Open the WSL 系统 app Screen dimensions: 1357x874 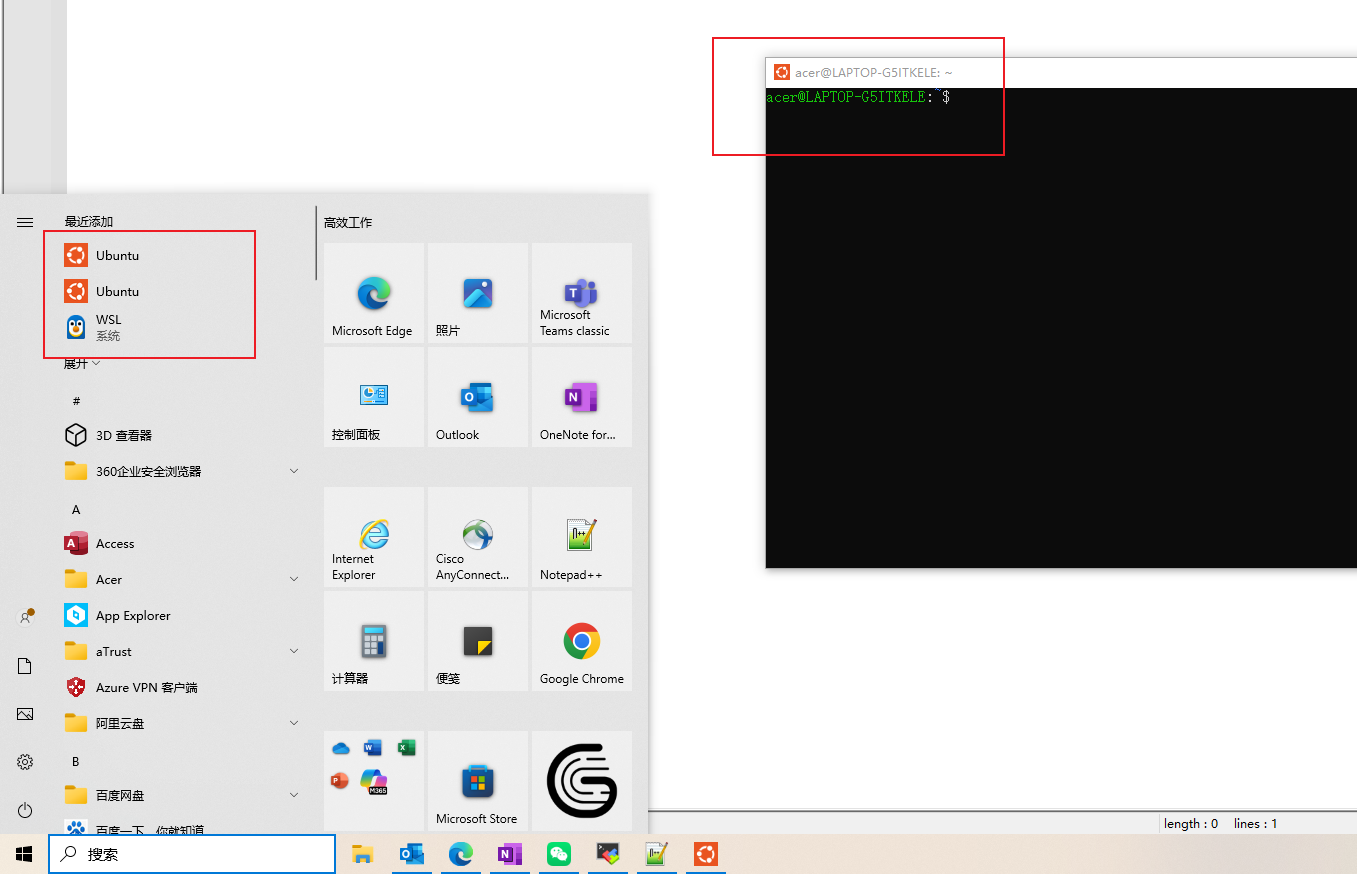click(x=110, y=327)
